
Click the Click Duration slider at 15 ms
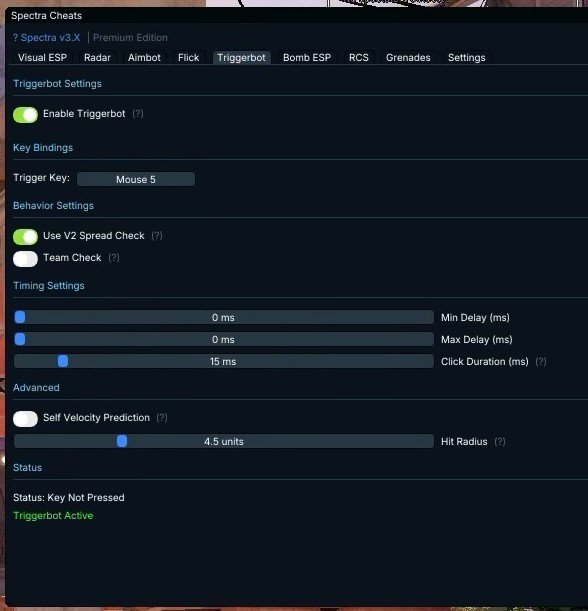pos(224,361)
